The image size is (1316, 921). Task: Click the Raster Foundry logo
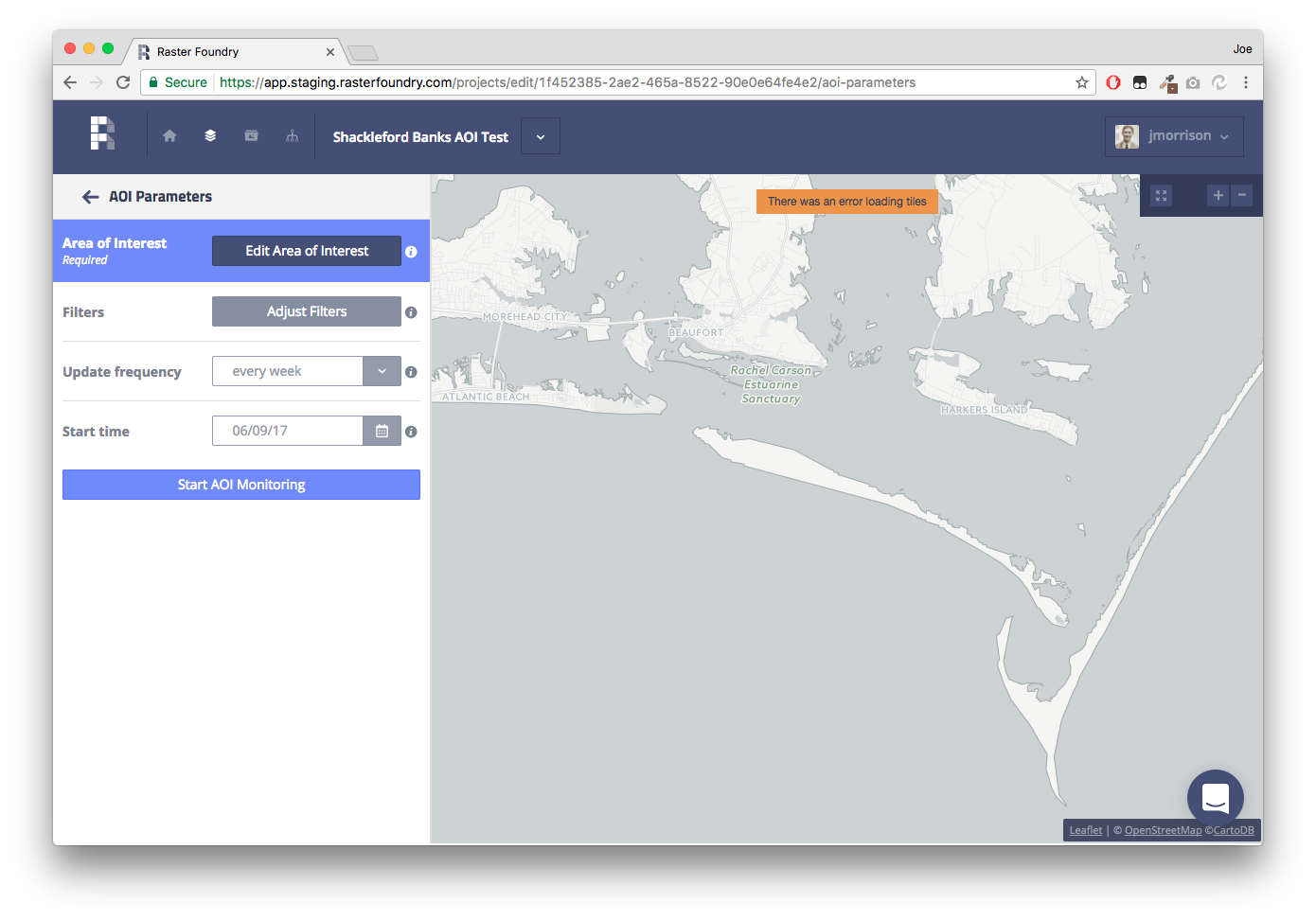(x=101, y=133)
